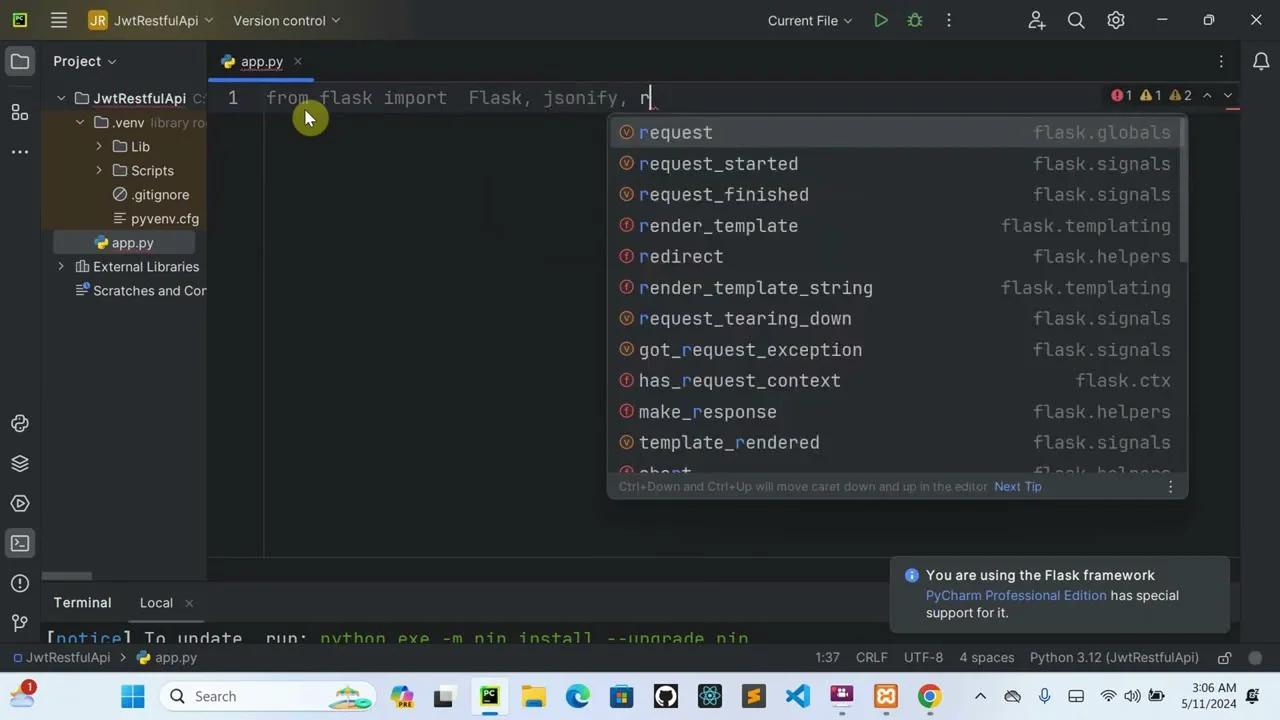This screenshot has width=1280, height=720.
Task: Open the Current File run configuration dropdown
Action: 809,20
